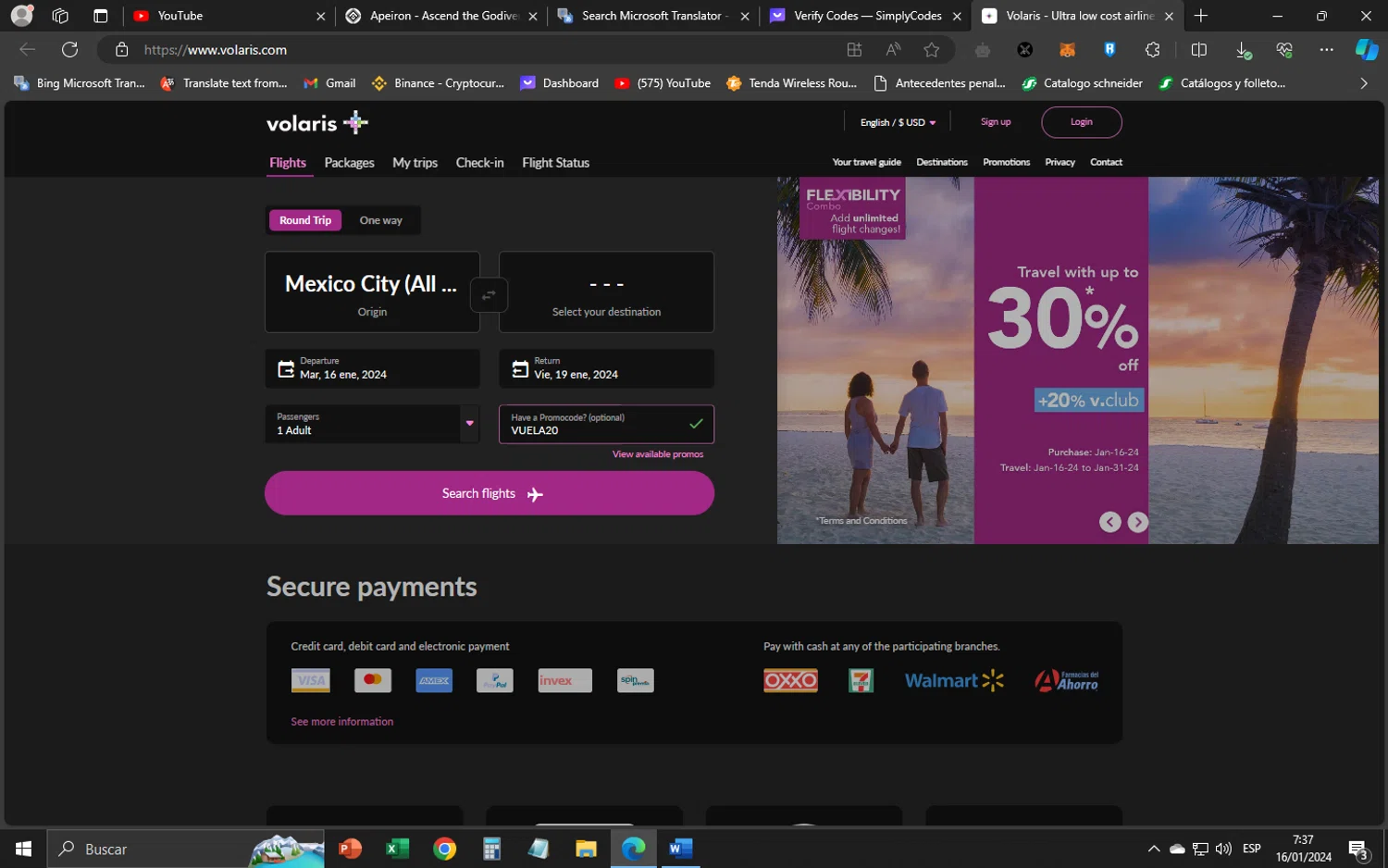Click See more information link
The width and height of the screenshot is (1388, 868).
[x=342, y=722]
